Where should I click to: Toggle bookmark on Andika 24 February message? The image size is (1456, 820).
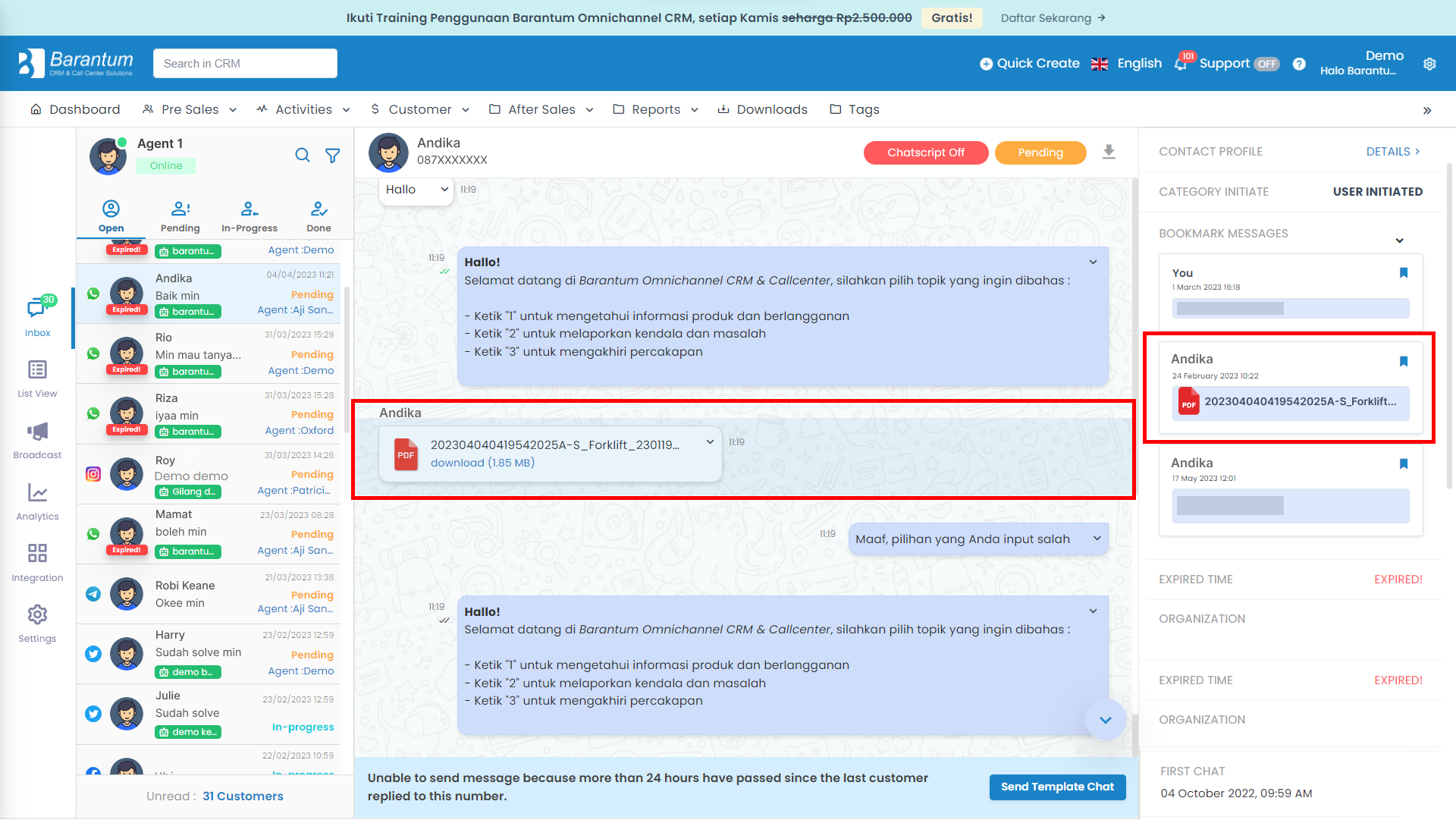point(1404,362)
